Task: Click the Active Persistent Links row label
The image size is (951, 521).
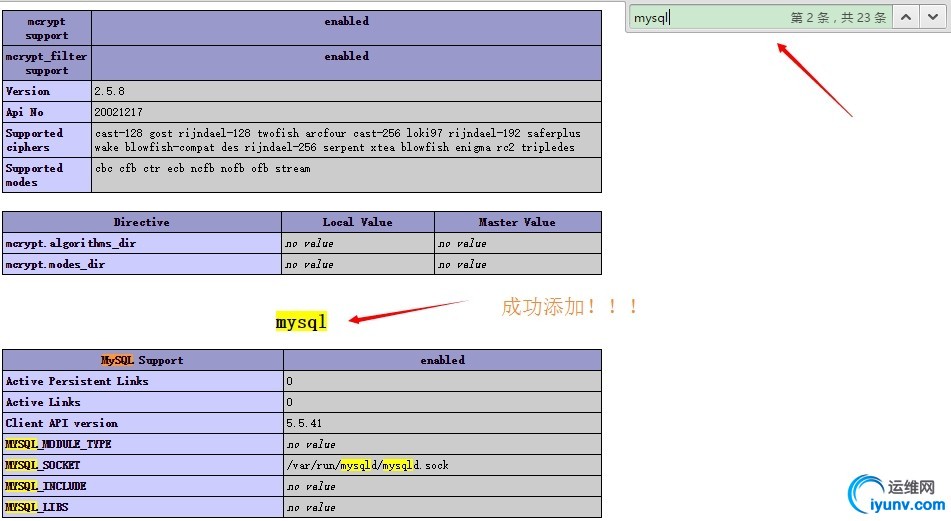Action: 77,381
